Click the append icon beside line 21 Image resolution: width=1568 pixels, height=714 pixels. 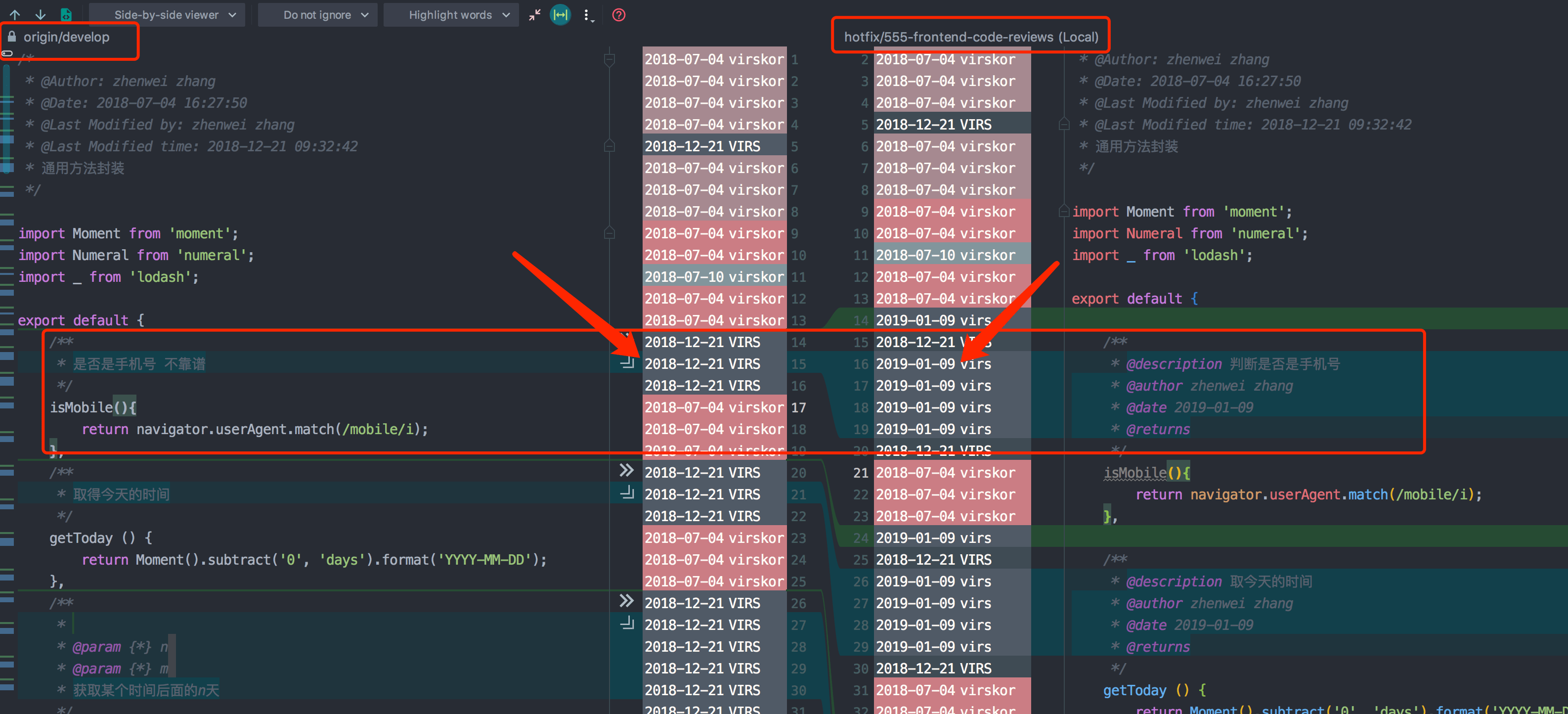coord(627,493)
